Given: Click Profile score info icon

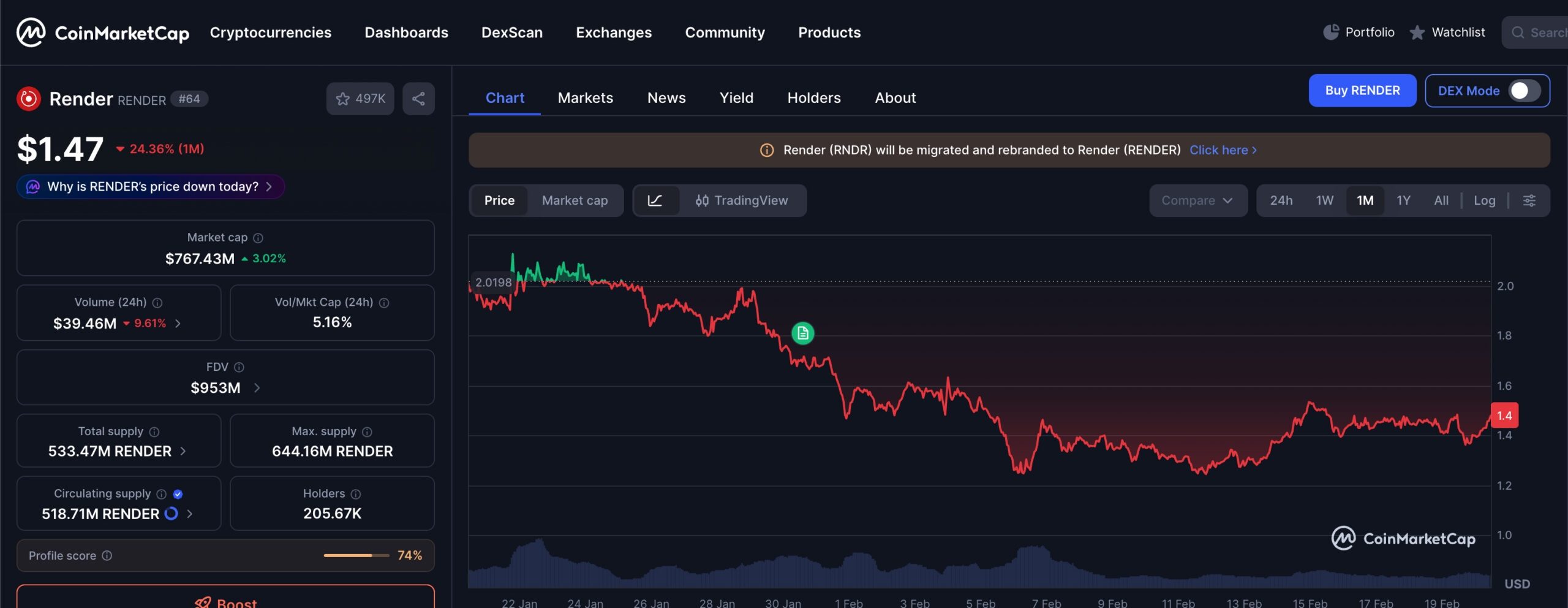Looking at the screenshot, I should 107,556.
